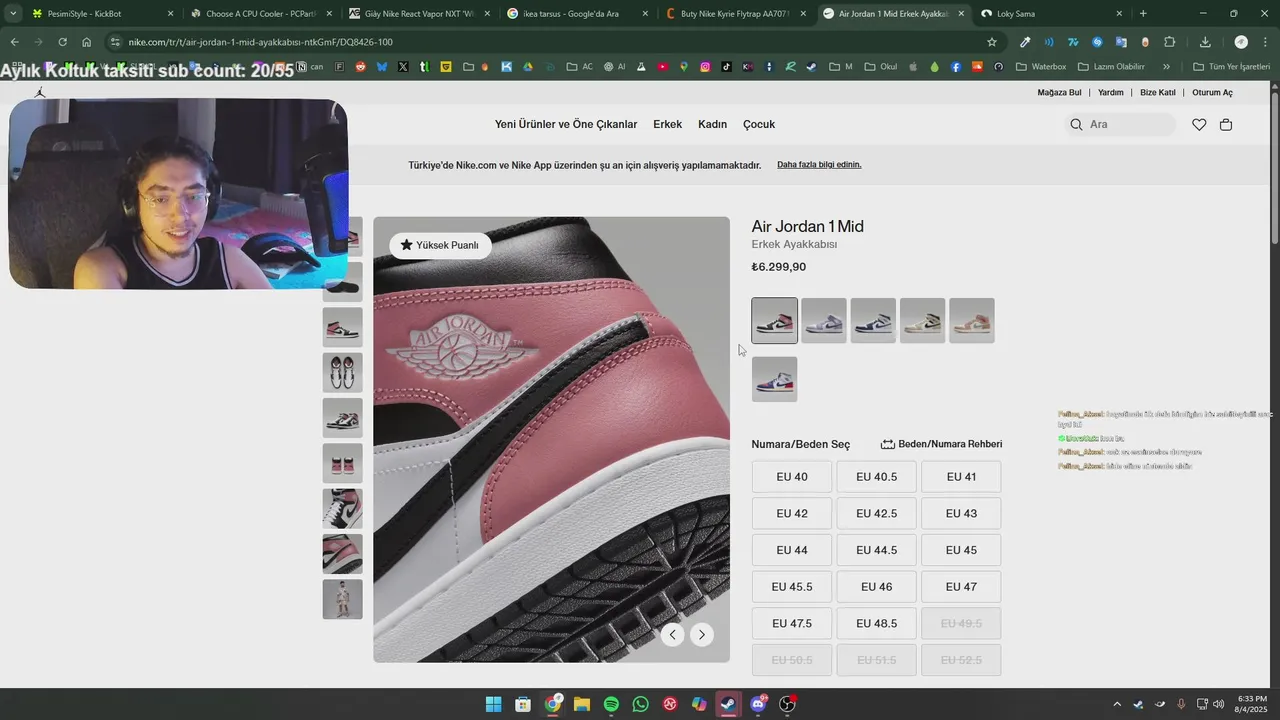This screenshot has width=1280, height=720.
Task: Open YouTube bookmark icon
Action: [663, 67]
